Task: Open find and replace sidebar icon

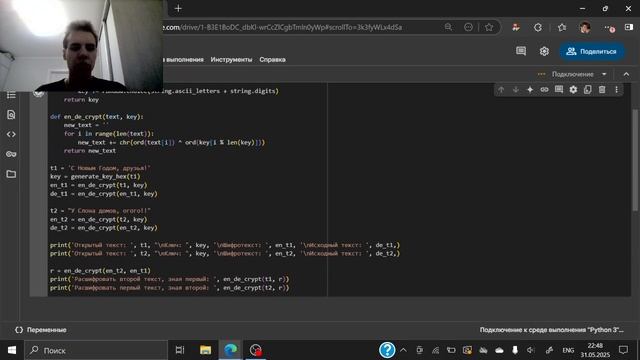Action: pos(11,115)
